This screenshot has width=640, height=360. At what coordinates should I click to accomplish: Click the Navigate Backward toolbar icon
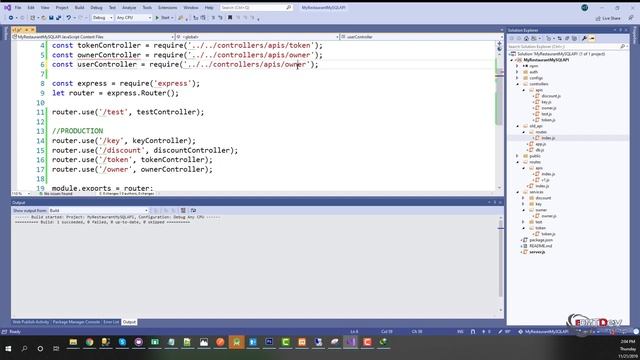tap(11, 18)
